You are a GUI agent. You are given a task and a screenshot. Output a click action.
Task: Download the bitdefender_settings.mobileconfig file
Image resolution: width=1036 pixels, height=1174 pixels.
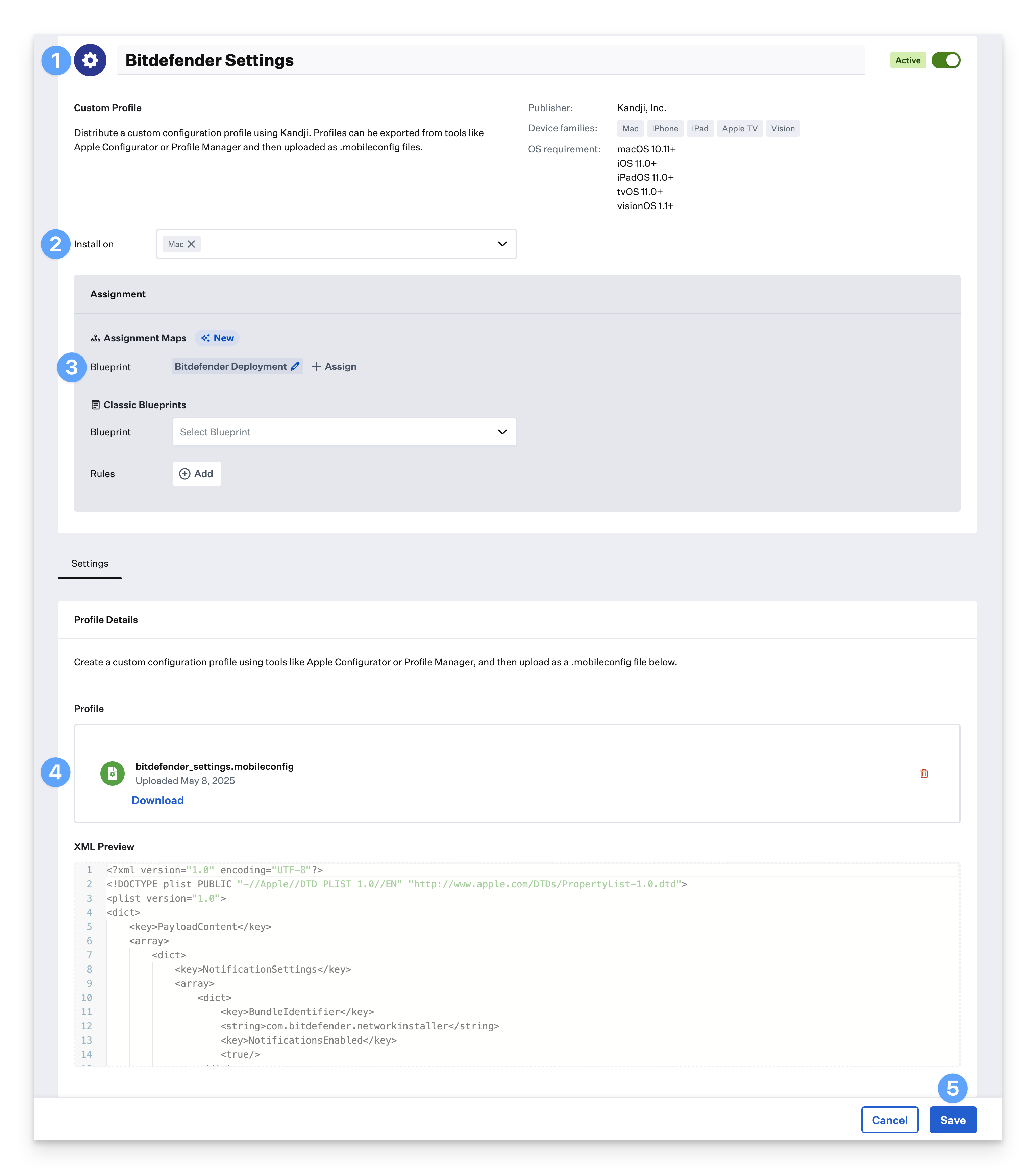click(x=157, y=800)
